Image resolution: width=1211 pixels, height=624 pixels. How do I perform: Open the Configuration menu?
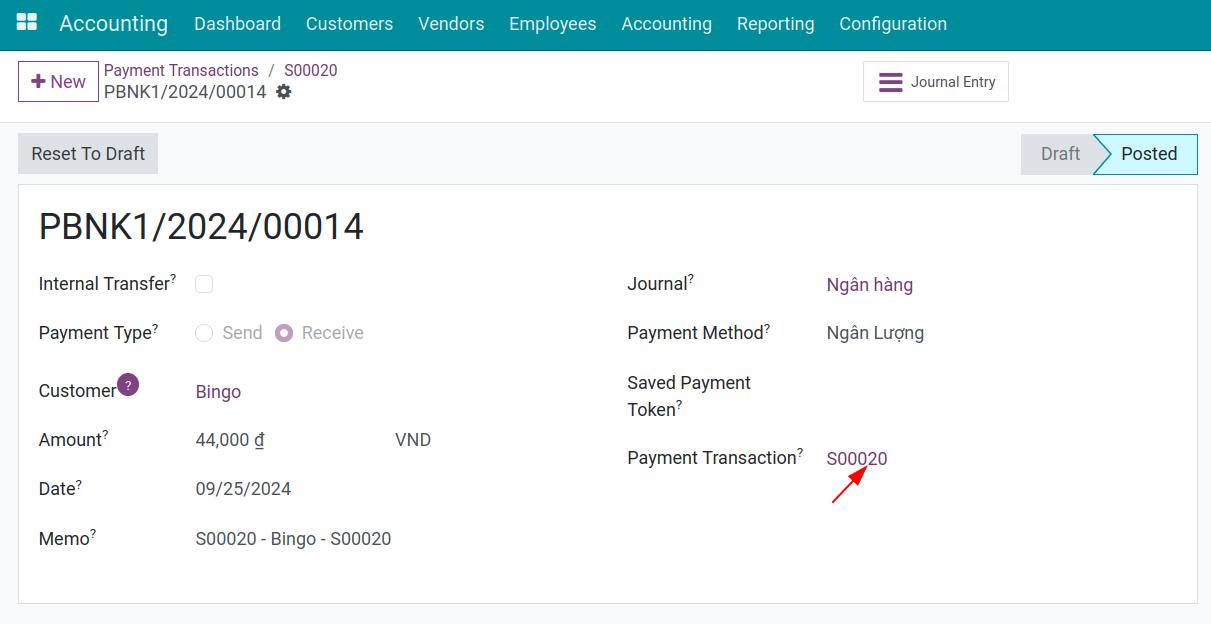pos(893,24)
